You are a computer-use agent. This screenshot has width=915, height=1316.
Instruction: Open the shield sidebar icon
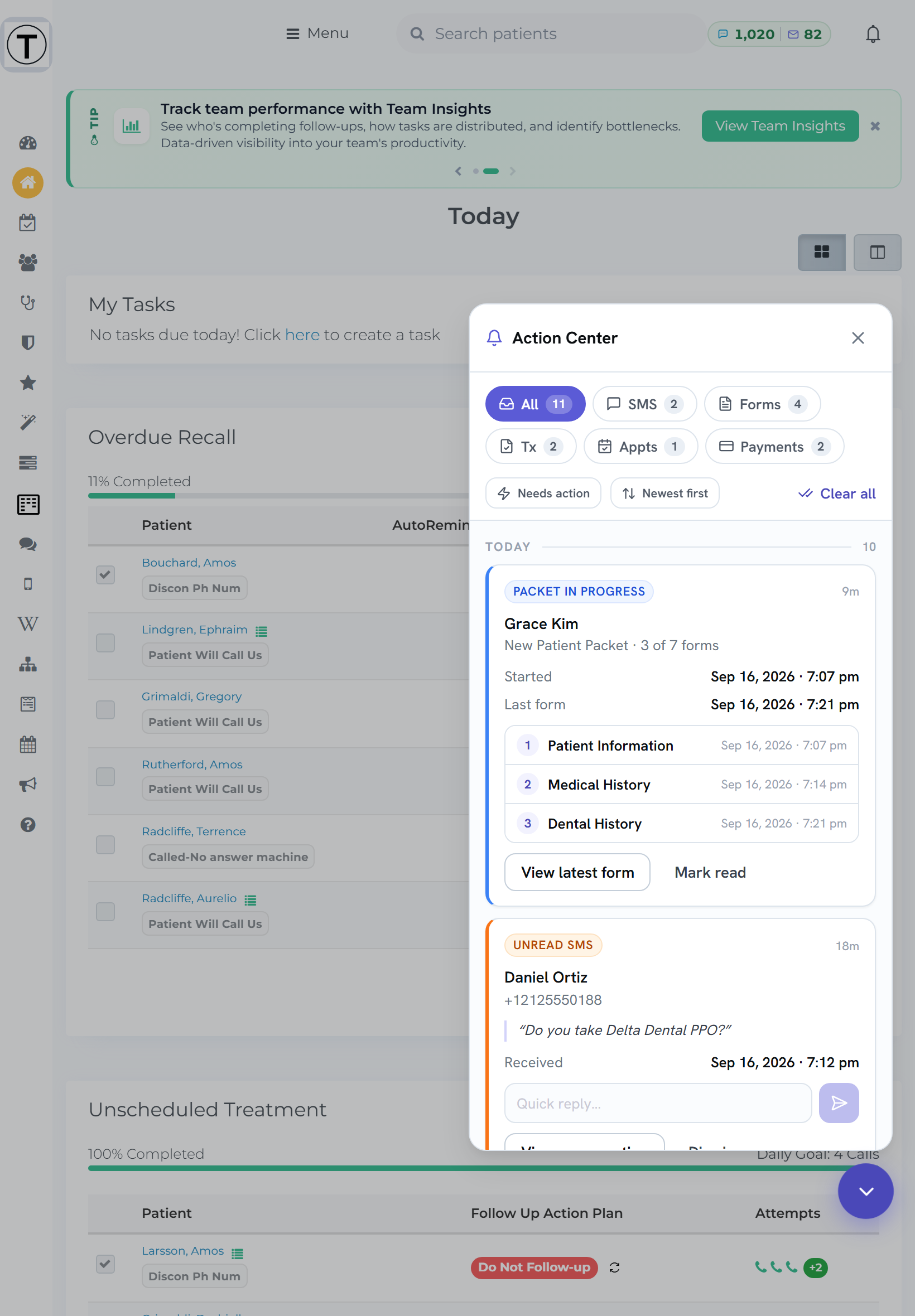pyautogui.click(x=27, y=342)
